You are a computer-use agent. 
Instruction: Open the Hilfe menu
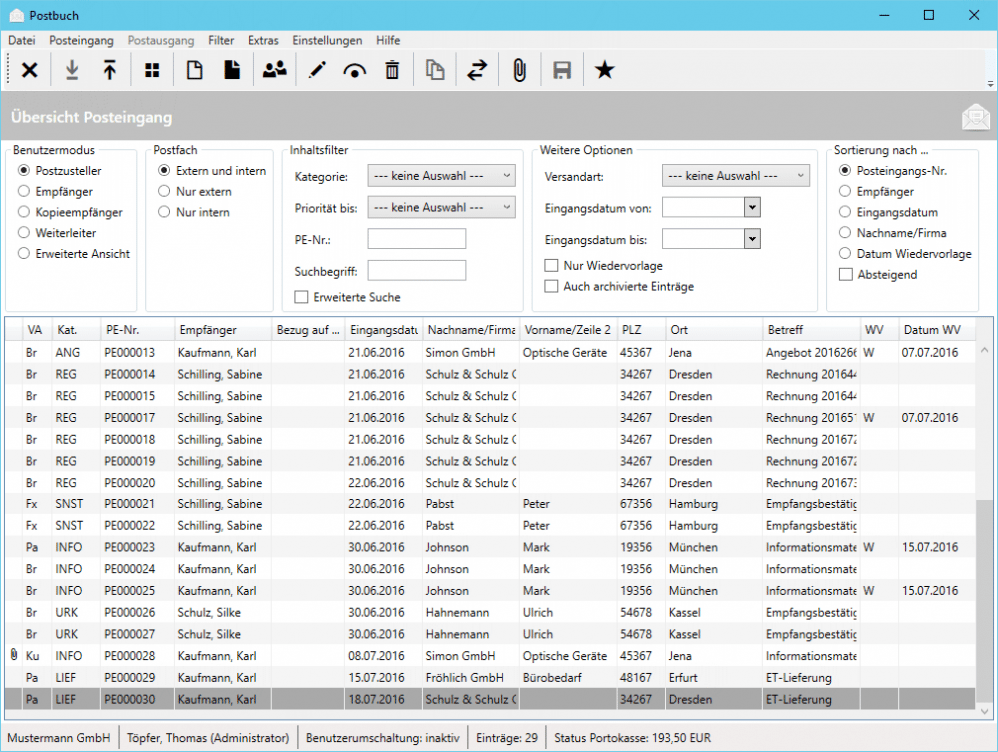click(x=388, y=40)
